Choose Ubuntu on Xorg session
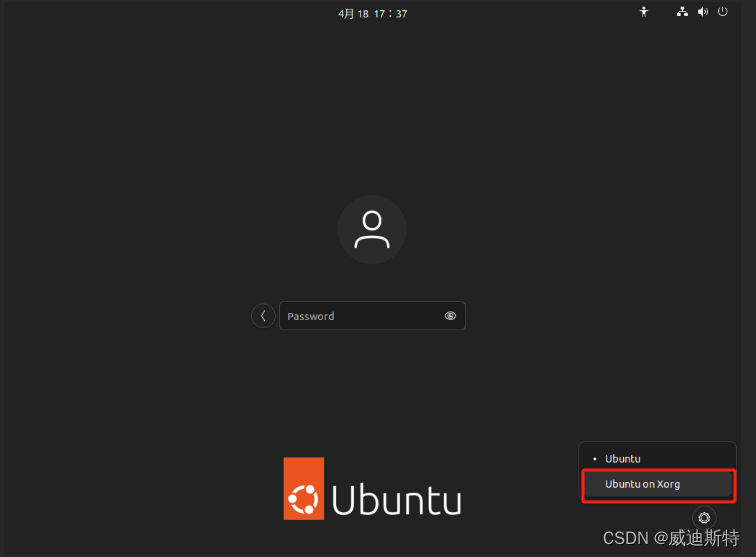The width and height of the screenshot is (756, 557). pyautogui.click(x=658, y=484)
